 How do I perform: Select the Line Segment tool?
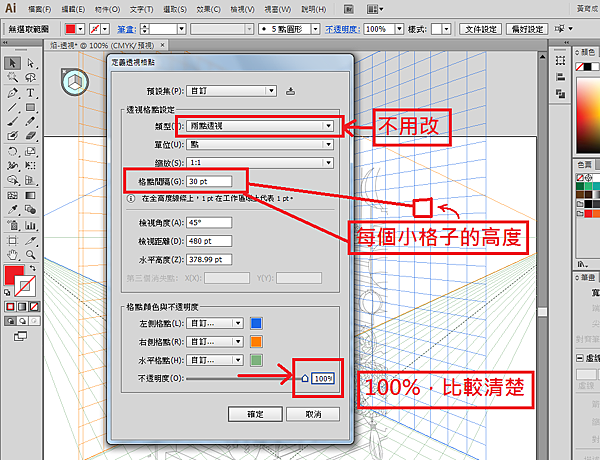[x=12, y=107]
